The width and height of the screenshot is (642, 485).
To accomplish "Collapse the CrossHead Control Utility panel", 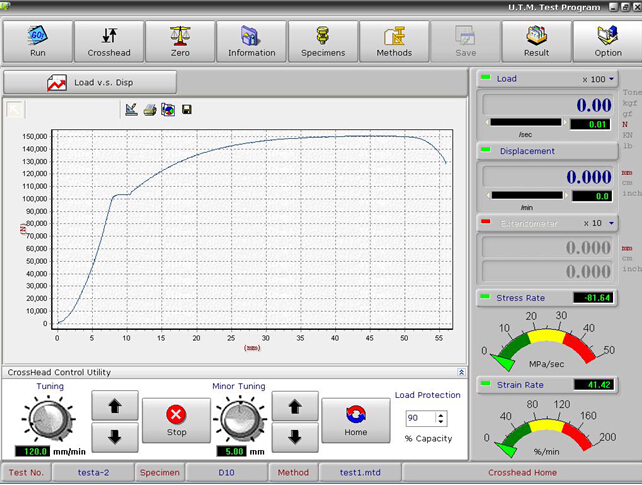I will 461,372.
